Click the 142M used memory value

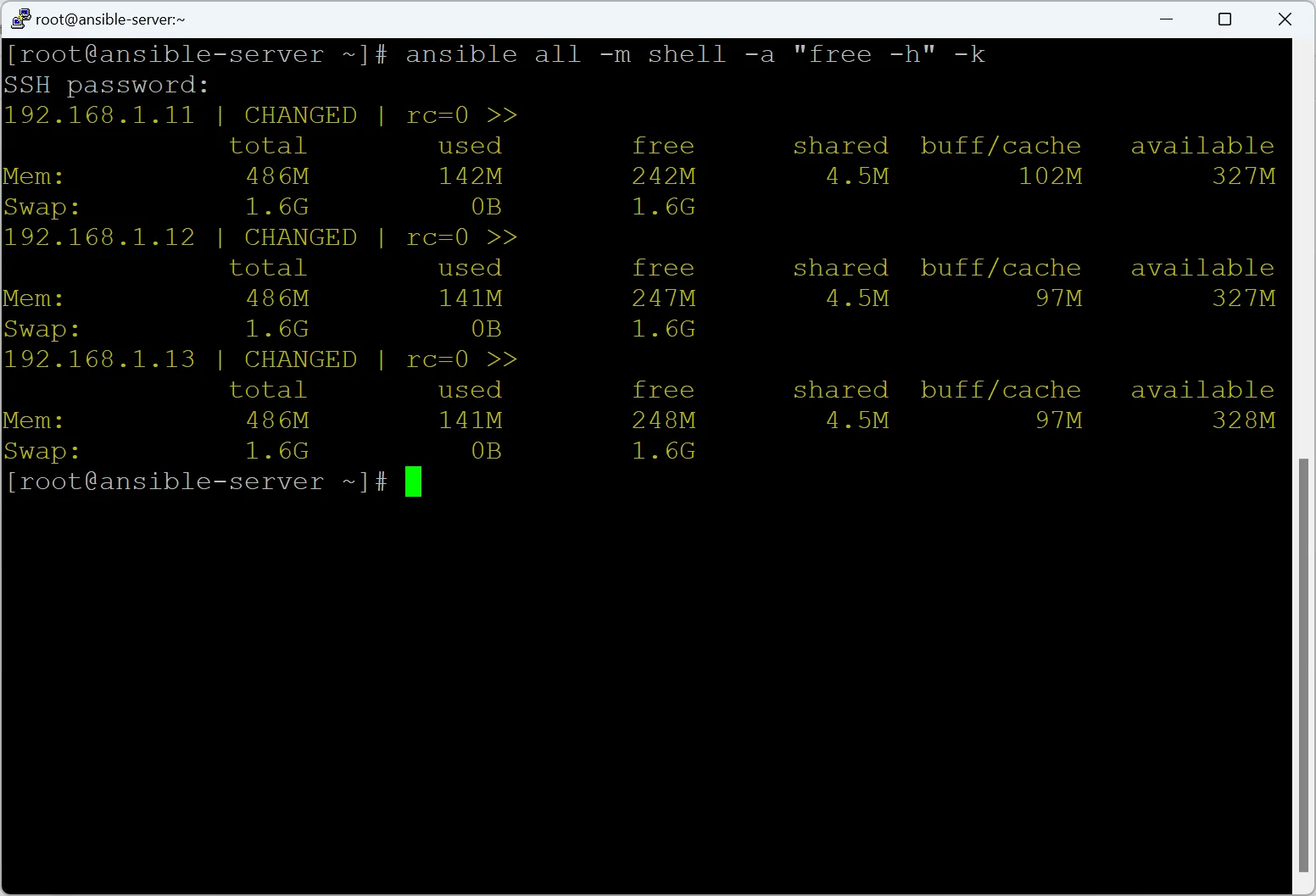(470, 176)
